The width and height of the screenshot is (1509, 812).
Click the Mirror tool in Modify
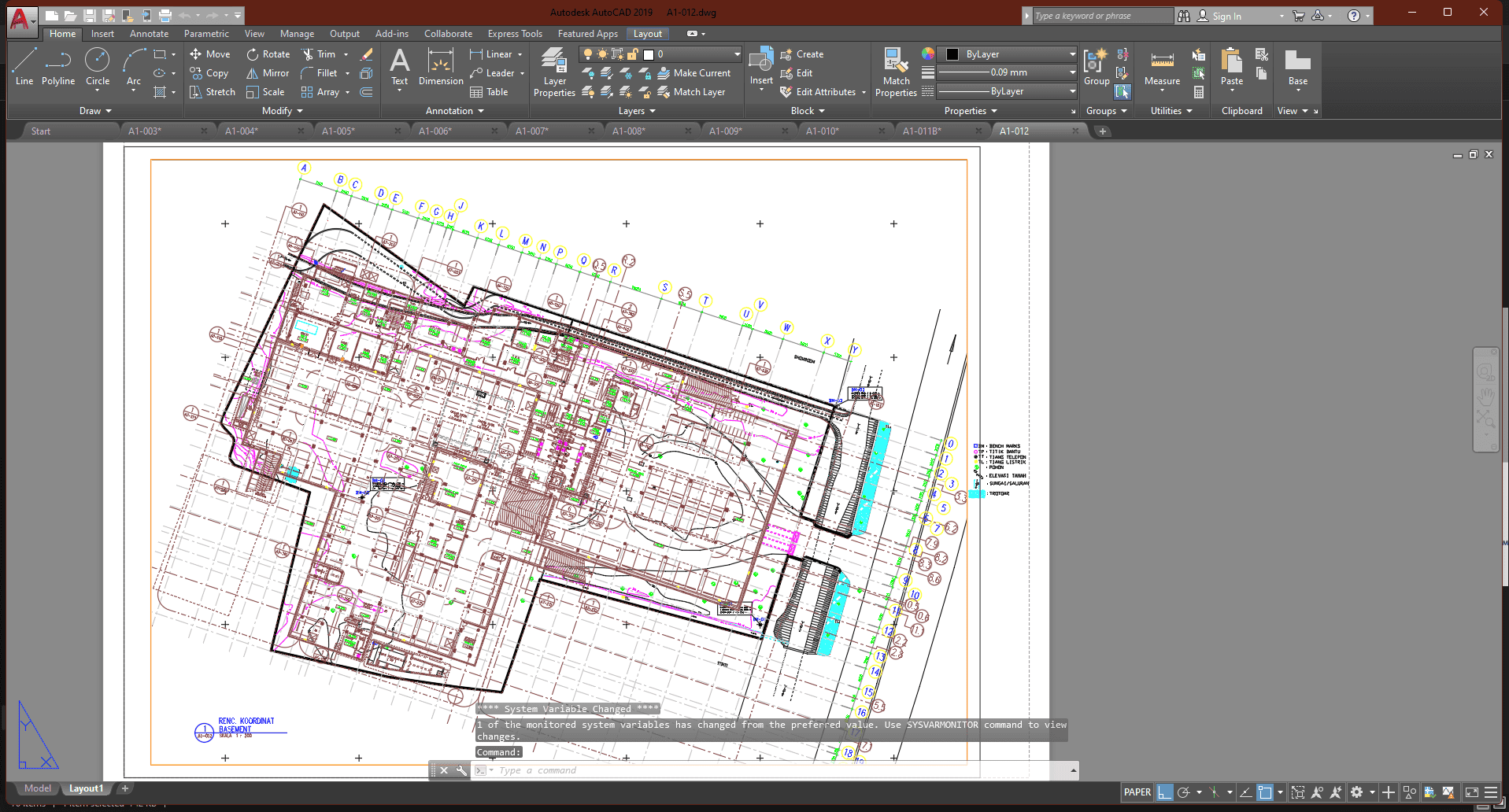[268, 73]
